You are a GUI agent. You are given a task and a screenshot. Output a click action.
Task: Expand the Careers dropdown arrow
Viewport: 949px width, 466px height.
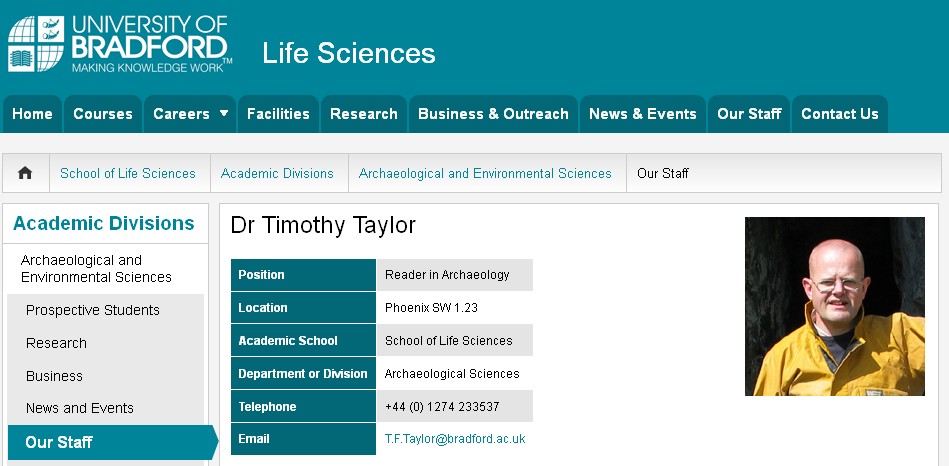[x=224, y=113]
